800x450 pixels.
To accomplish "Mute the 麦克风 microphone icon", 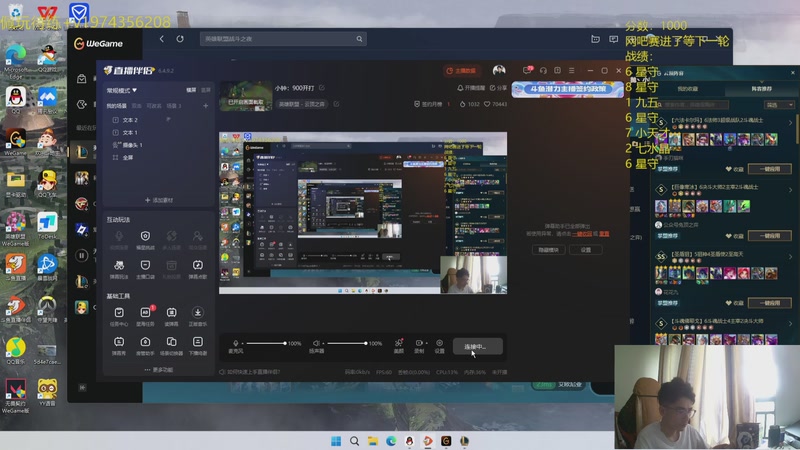I will coord(235,343).
